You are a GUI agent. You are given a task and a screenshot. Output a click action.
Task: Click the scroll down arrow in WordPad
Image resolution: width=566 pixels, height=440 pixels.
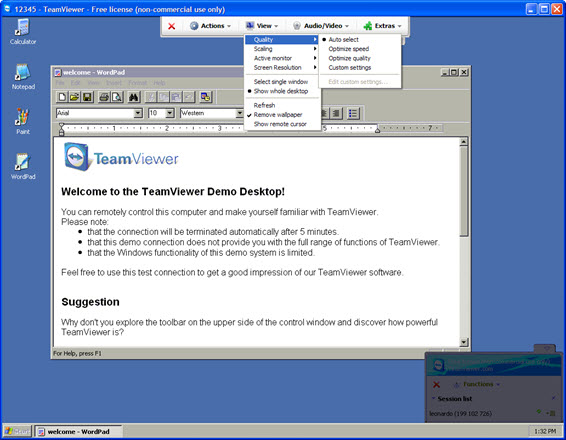(x=464, y=342)
